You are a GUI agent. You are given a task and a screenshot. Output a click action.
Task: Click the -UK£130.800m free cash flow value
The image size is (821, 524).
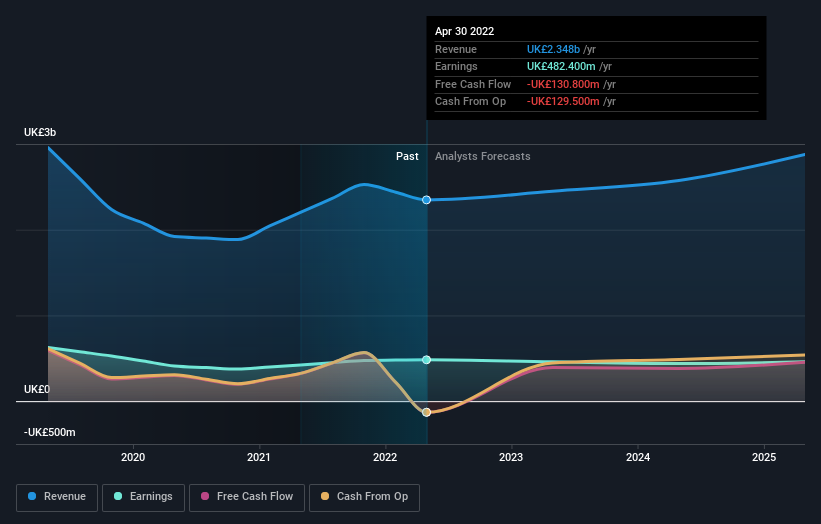(x=563, y=84)
